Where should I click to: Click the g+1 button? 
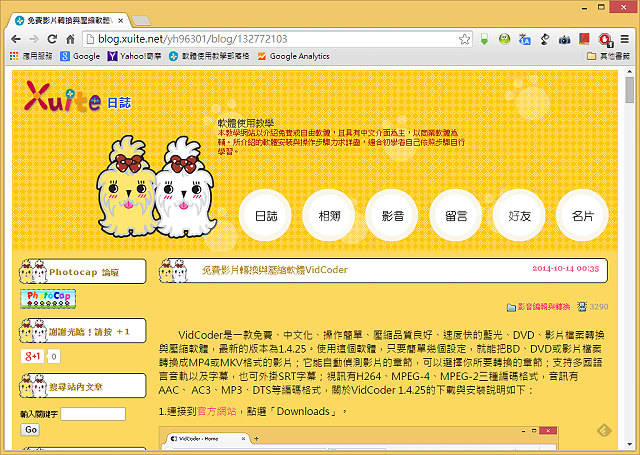pos(32,356)
